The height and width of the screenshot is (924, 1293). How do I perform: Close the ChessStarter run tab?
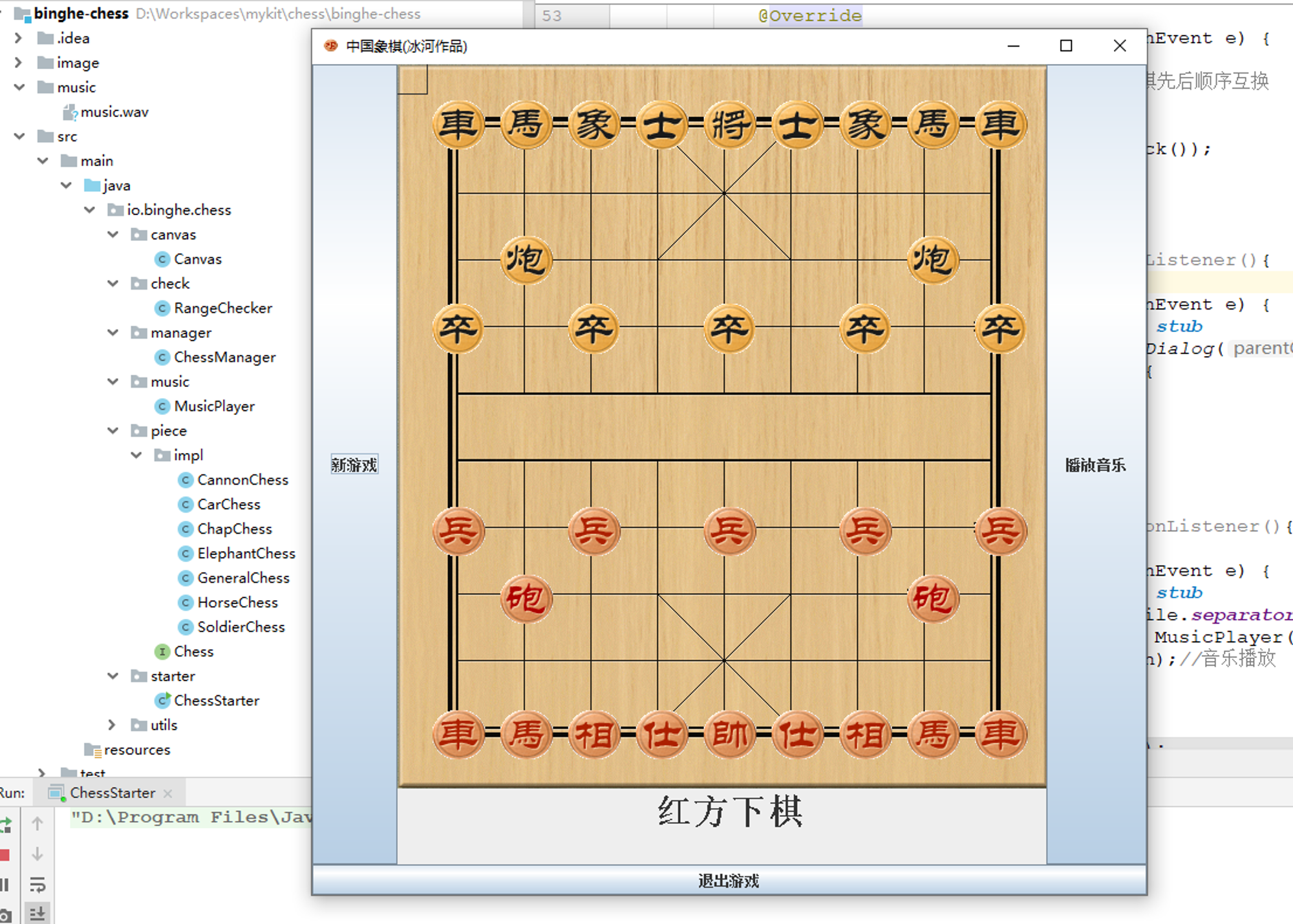[x=168, y=793]
